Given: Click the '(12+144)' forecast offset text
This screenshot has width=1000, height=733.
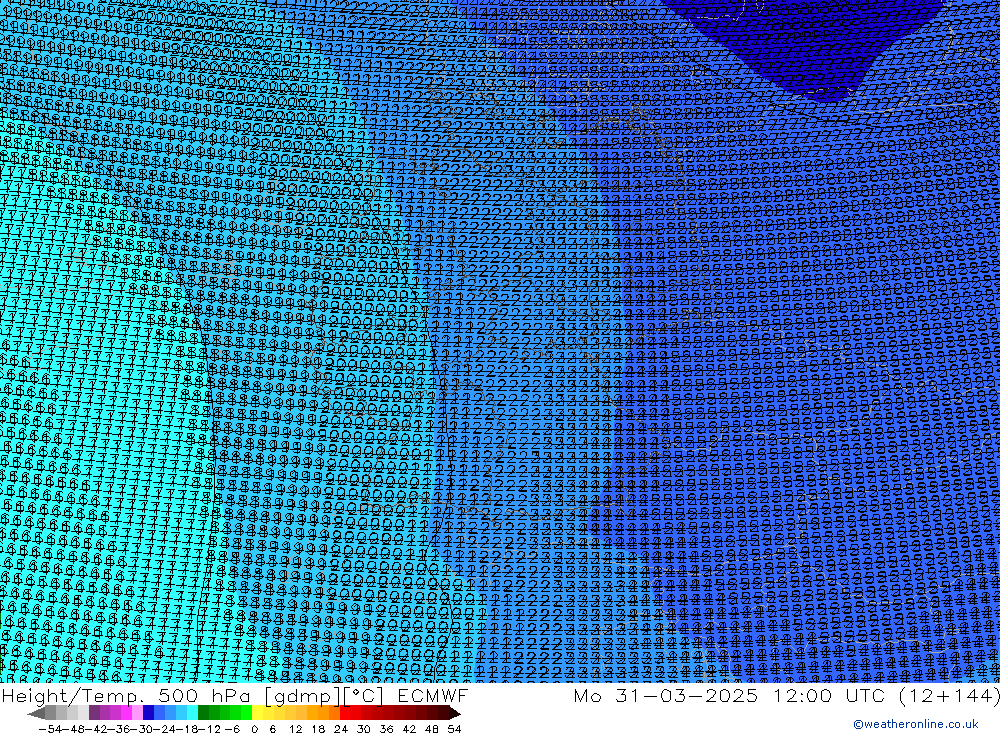Looking at the screenshot, I should coord(949,695).
